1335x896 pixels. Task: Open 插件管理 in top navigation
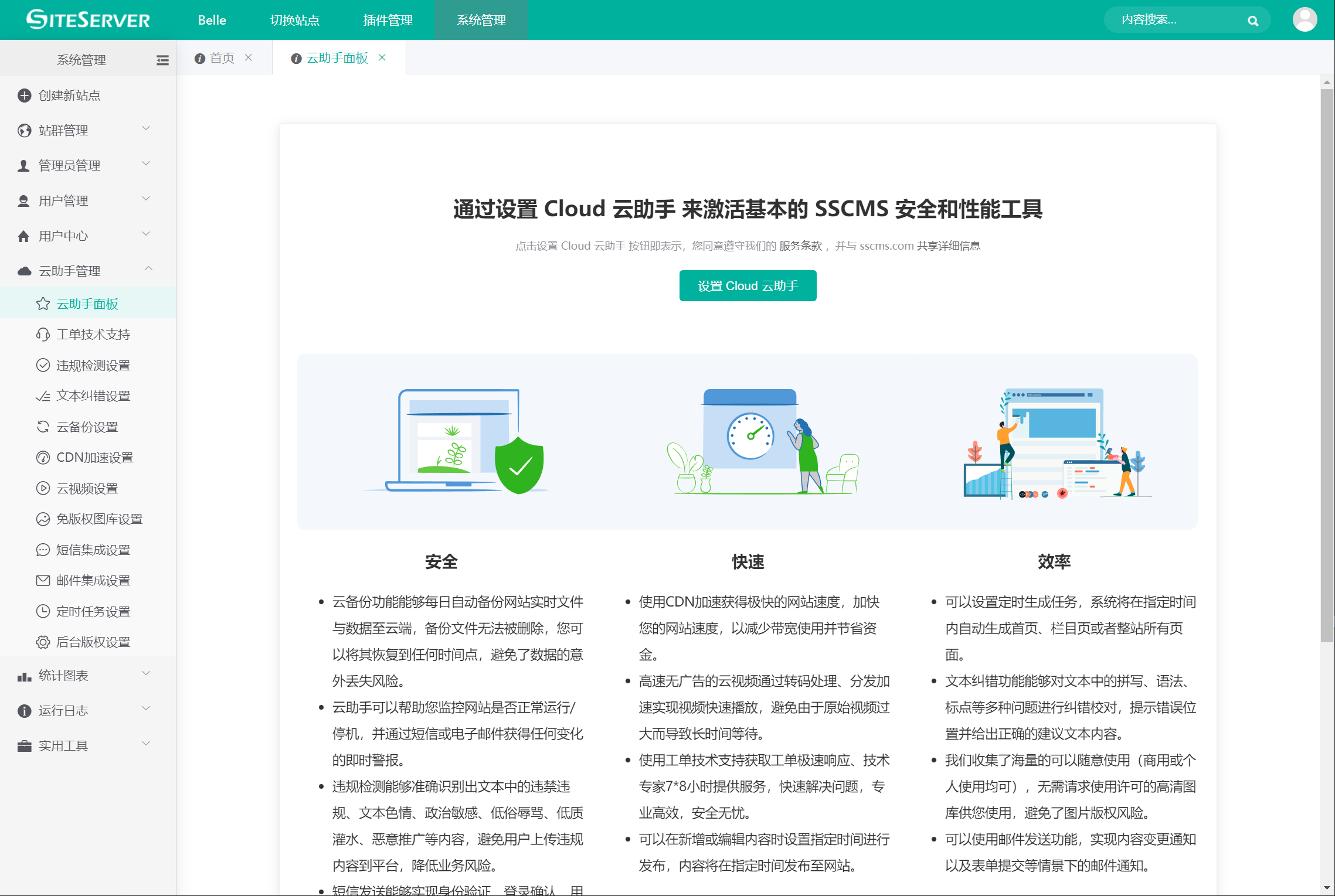[x=388, y=20]
